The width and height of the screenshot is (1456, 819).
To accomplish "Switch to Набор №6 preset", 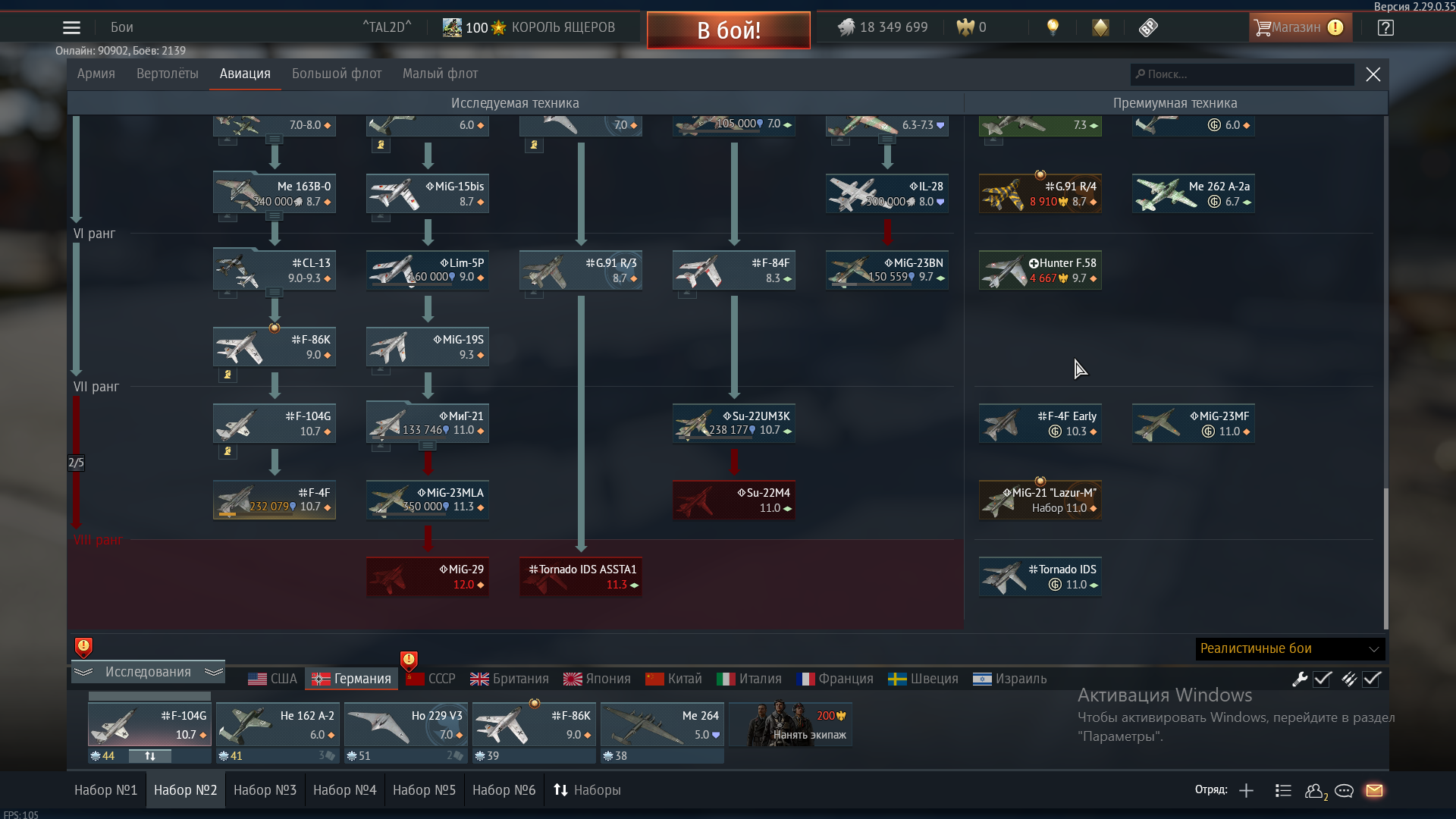I will pos(504,790).
